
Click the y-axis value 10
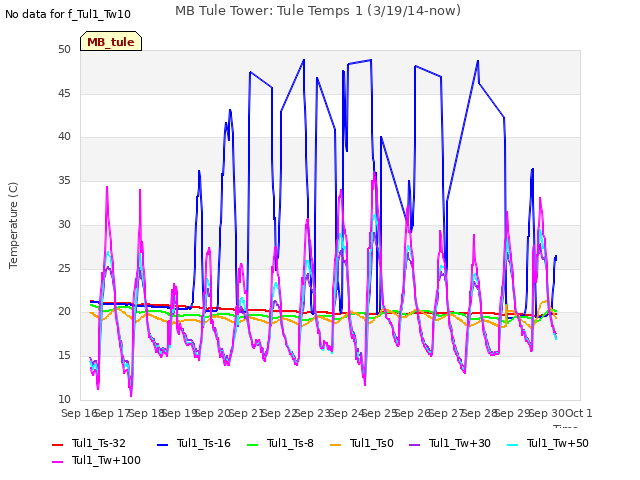point(64,399)
